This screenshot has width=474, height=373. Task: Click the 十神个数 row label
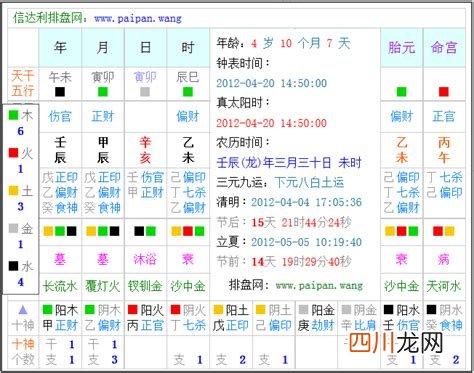coord(23,352)
